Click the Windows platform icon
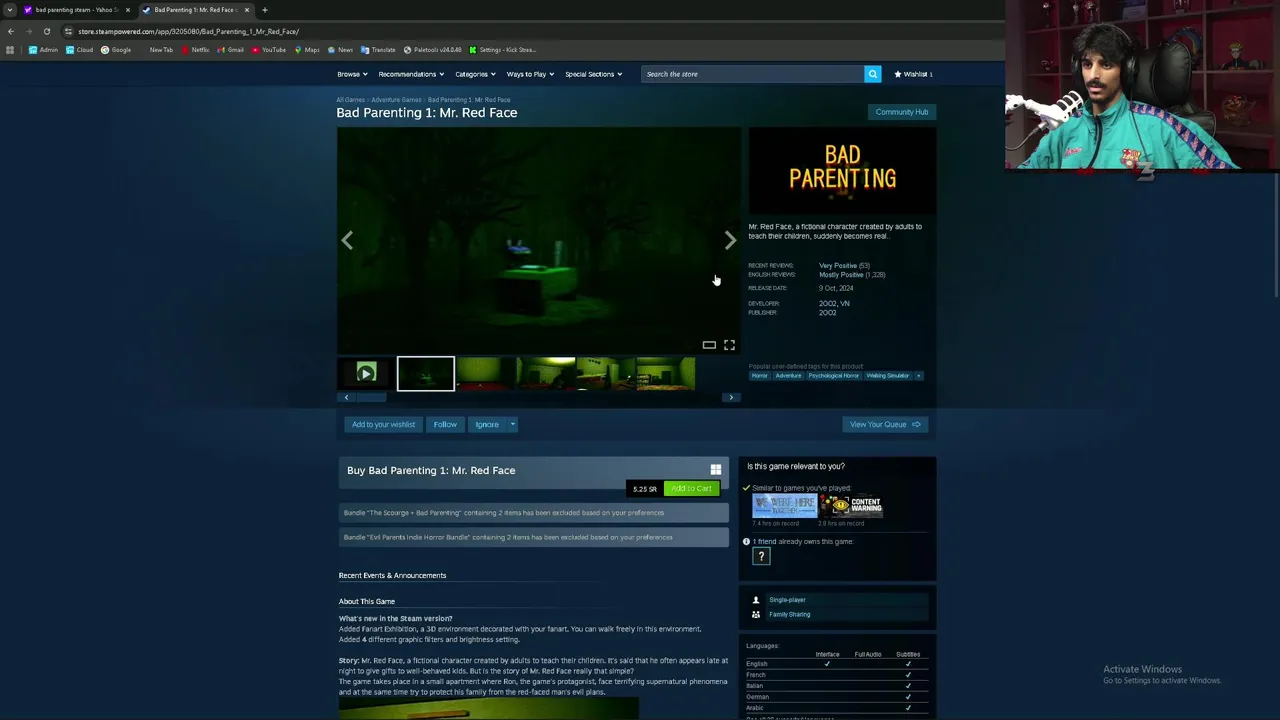Image resolution: width=1280 pixels, height=720 pixels. pyautogui.click(x=715, y=470)
